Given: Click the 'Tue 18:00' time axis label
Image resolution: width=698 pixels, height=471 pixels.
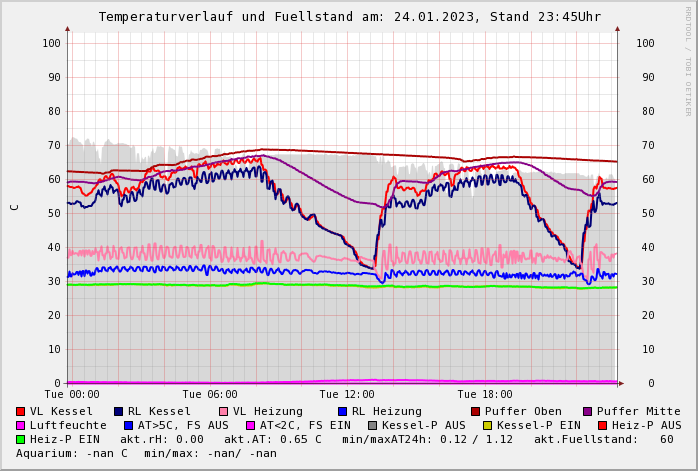Looking at the screenshot, I should [x=484, y=395].
